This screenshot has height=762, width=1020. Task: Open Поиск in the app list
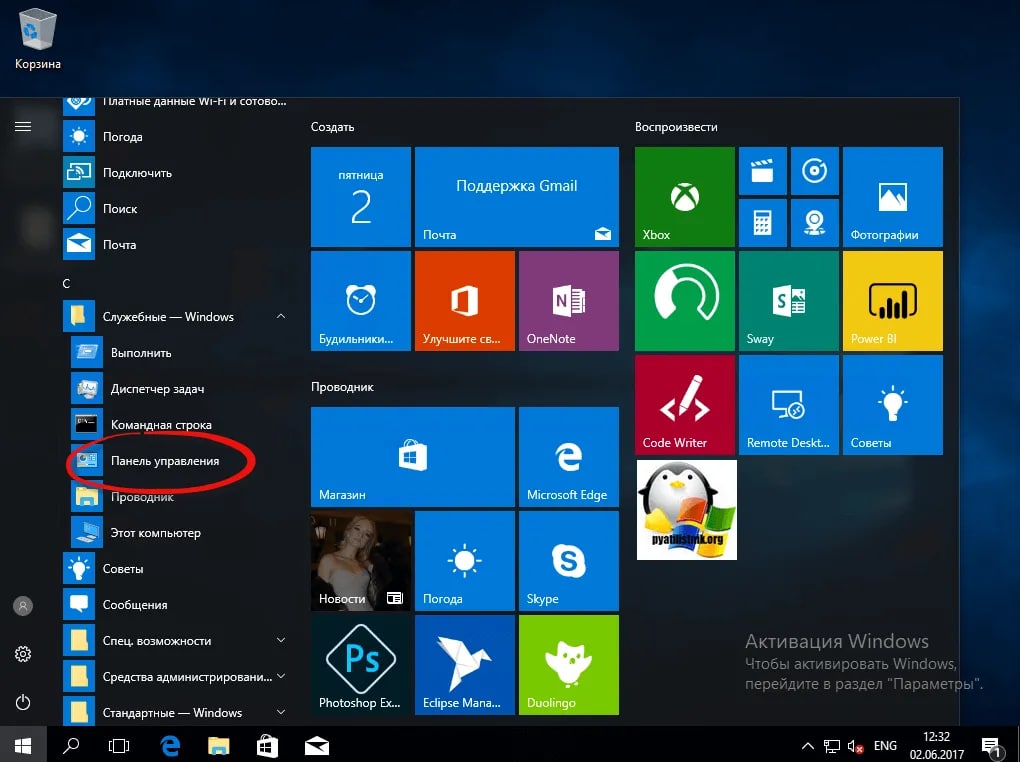point(176,208)
